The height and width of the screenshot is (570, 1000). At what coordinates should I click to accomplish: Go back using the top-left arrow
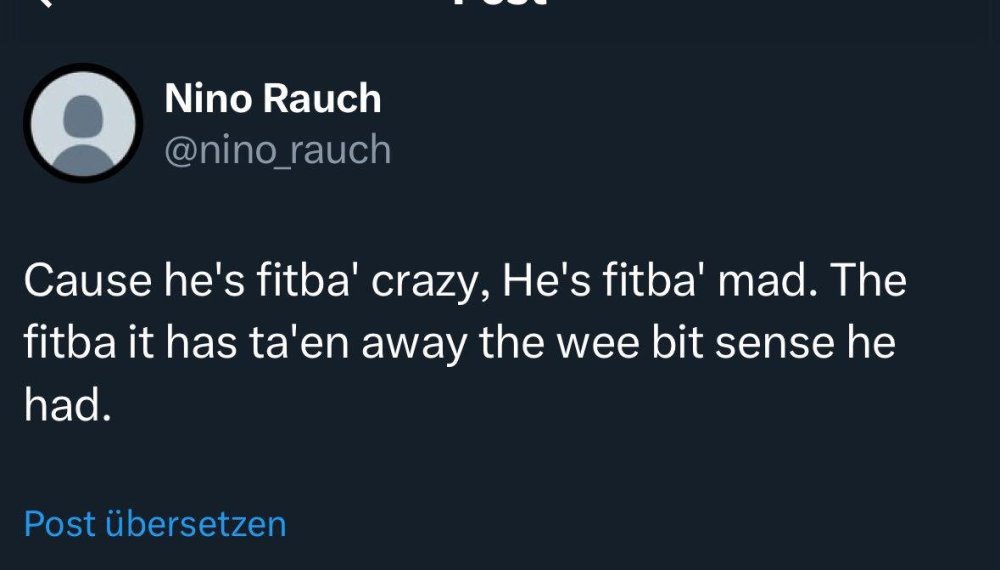[x=42, y=4]
